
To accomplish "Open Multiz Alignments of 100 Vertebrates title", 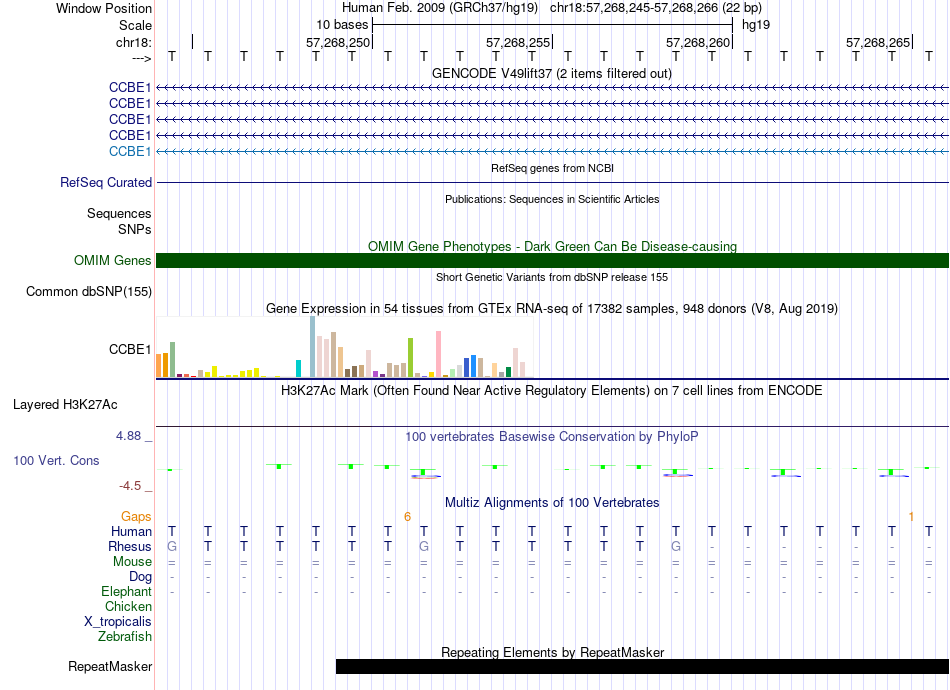I will tap(552, 503).
